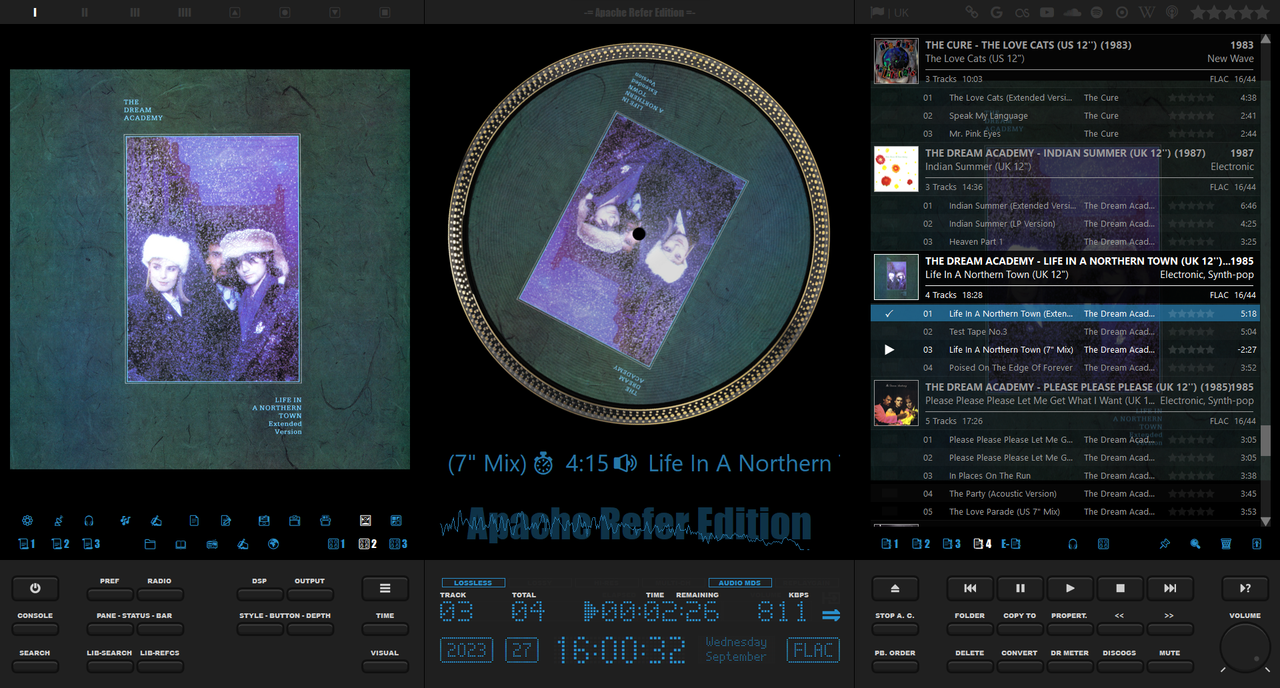Switch to left panel layout 3
Image resolution: width=1280 pixels, height=688 pixels.
pos(91,544)
